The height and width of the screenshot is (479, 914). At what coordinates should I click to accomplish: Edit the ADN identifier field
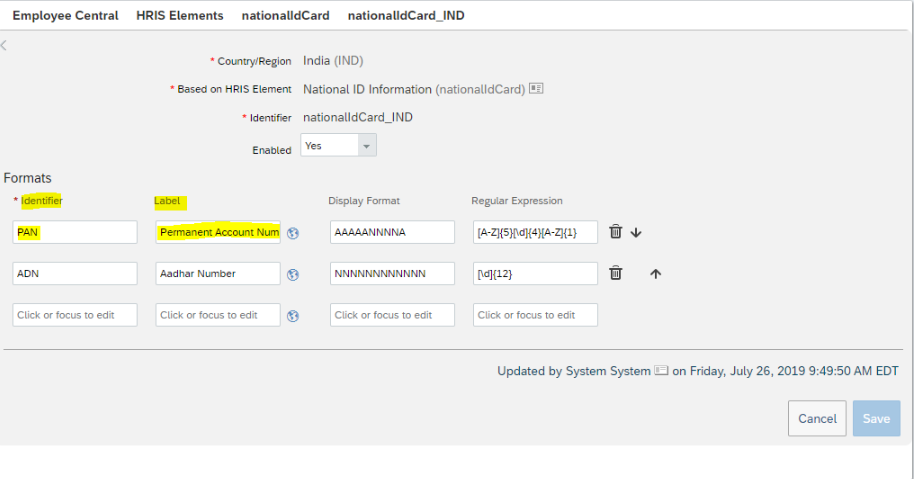[x=75, y=273]
